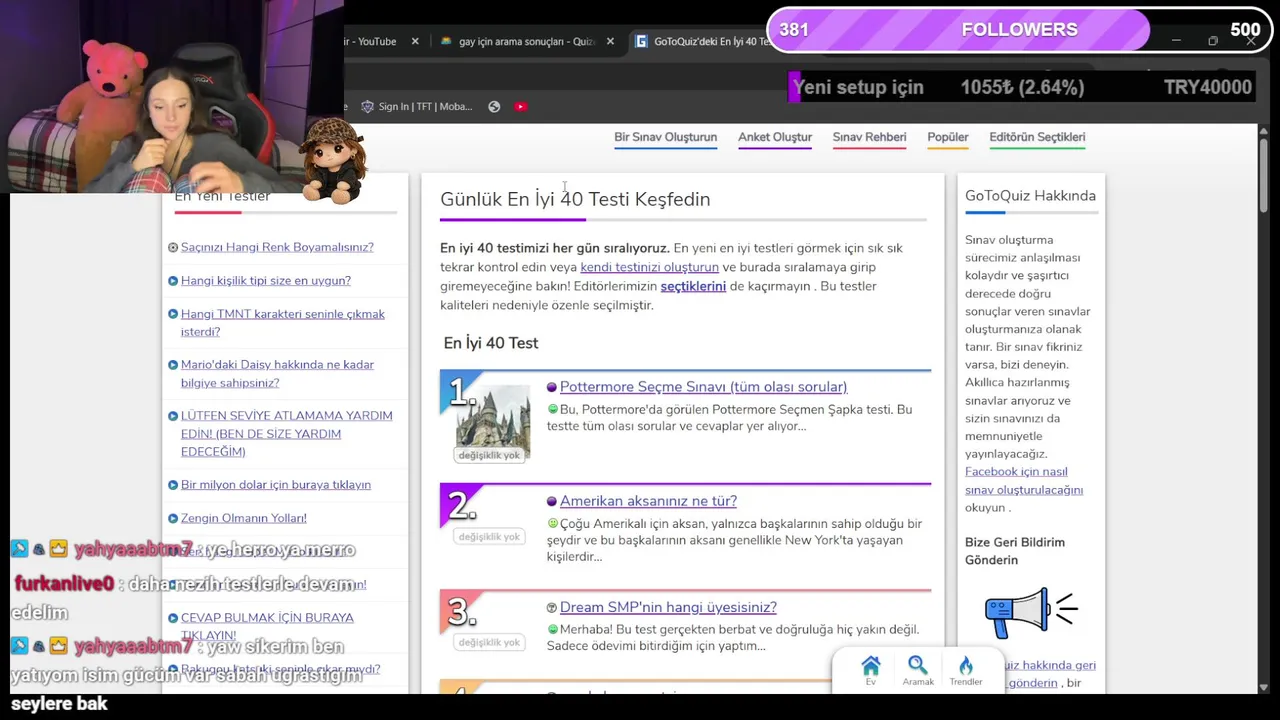Screen dimensions: 1280x720
Task: Open 'Mario'daki Daisy hakkında' quiz link
Action: (x=277, y=373)
